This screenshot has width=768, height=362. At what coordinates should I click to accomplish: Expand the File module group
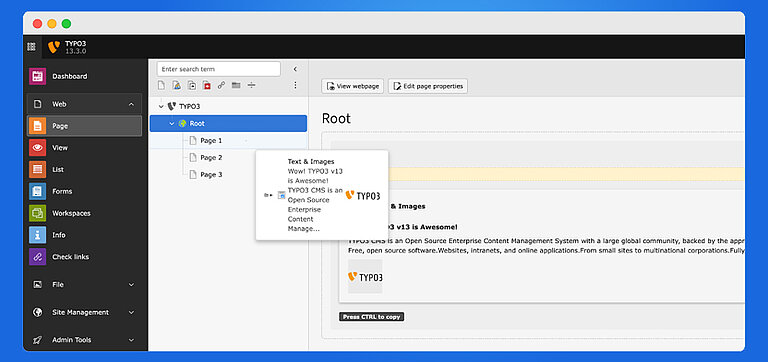click(x=131, y=285)
